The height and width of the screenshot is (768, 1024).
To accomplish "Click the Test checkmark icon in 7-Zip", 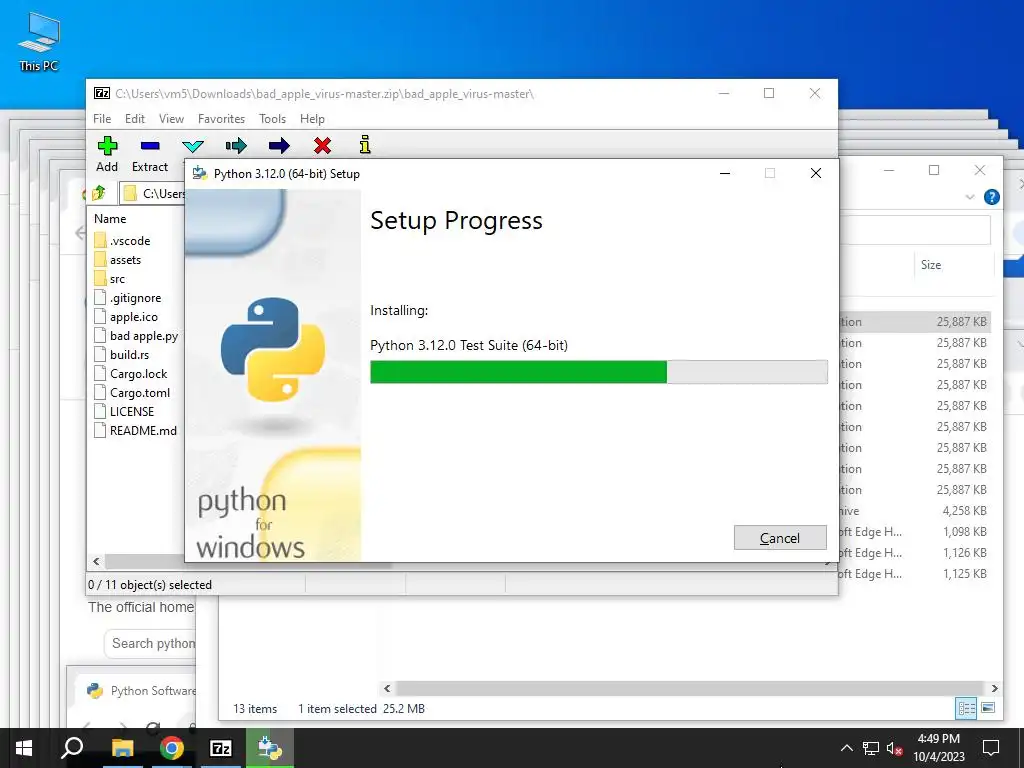I will pos(193,146).
